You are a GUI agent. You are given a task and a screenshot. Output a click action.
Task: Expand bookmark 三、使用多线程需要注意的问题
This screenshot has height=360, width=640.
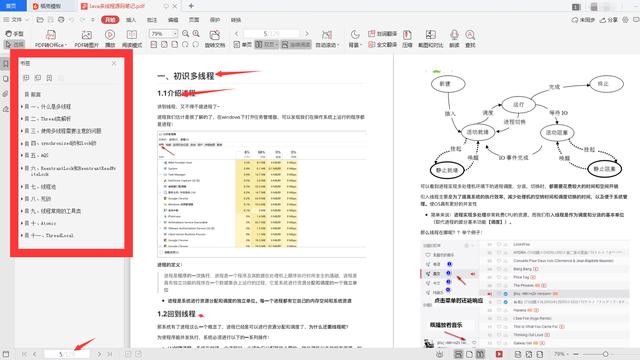click(x=22, y=131)
